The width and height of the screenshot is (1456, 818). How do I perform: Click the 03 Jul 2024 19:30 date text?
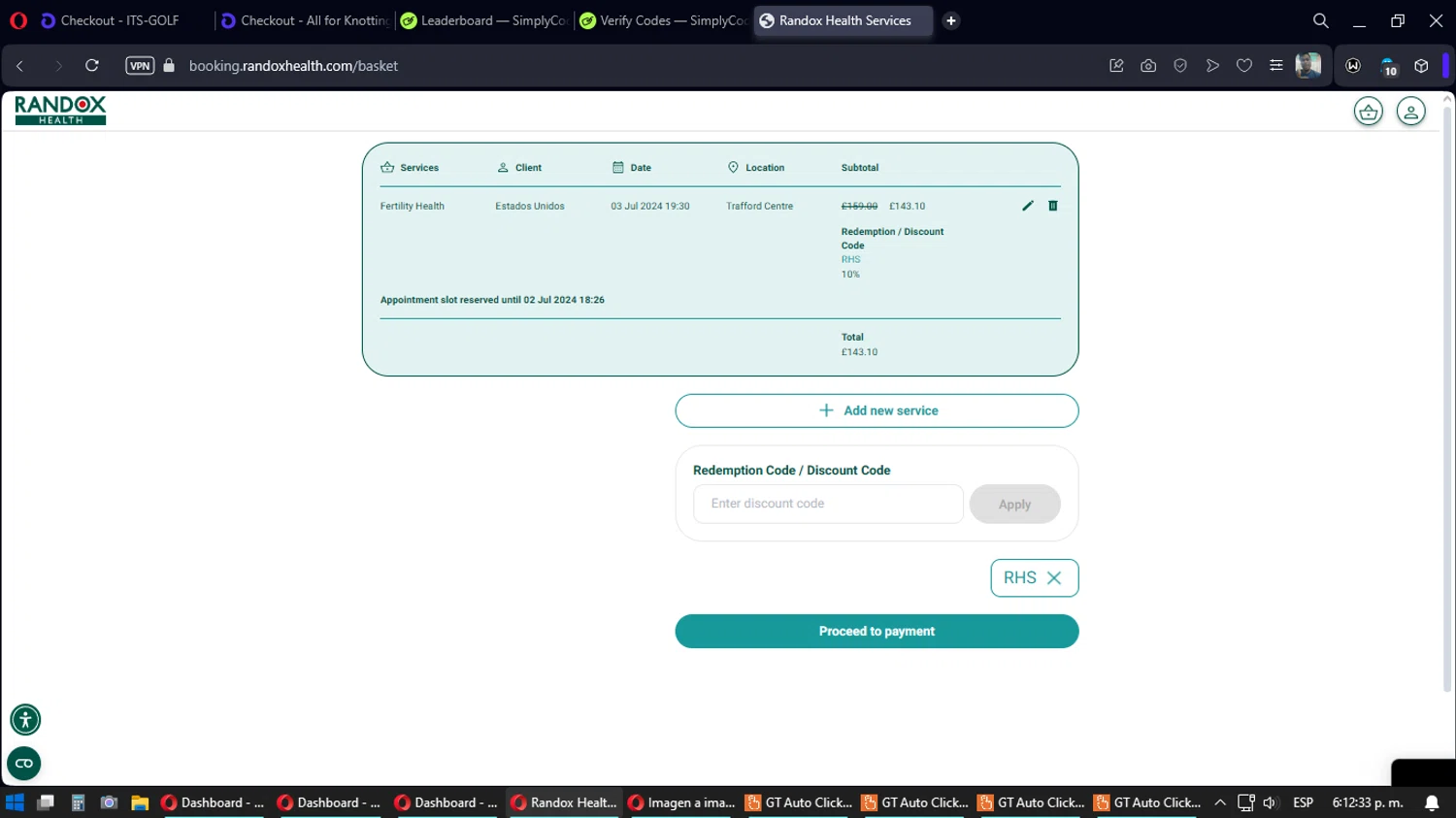tap(649, 207)
